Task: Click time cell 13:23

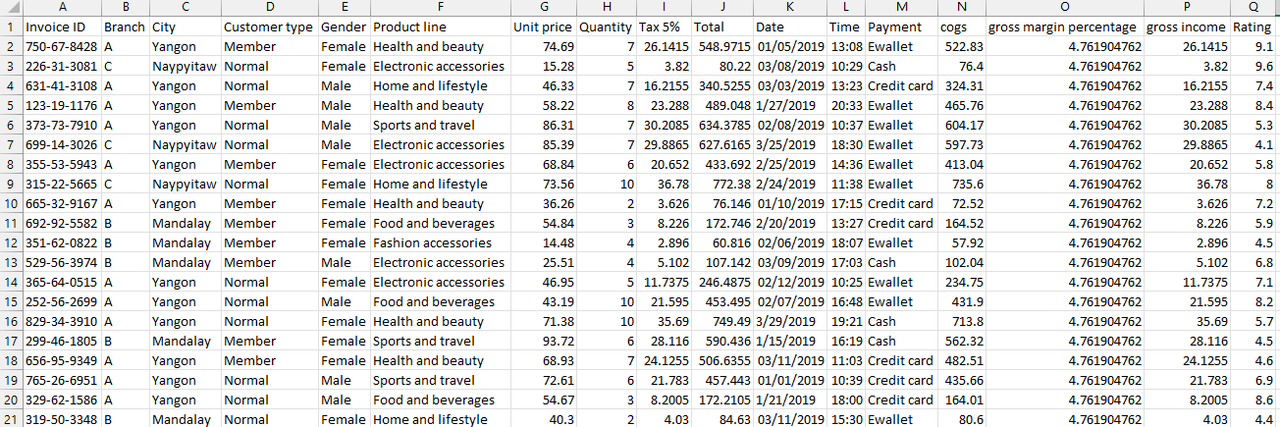Action: (x=846, y=86)
